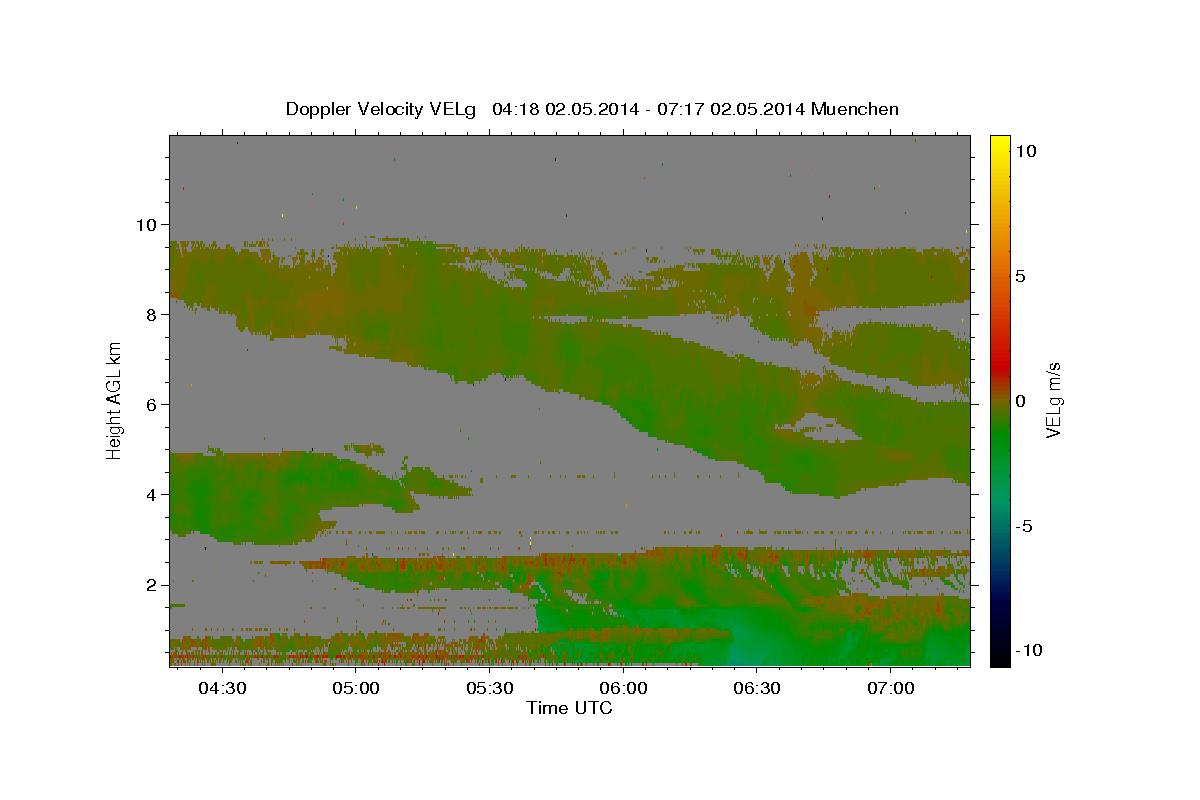Click the height tick label 4
Screen dimensions: 1200x800
[152, 494]
